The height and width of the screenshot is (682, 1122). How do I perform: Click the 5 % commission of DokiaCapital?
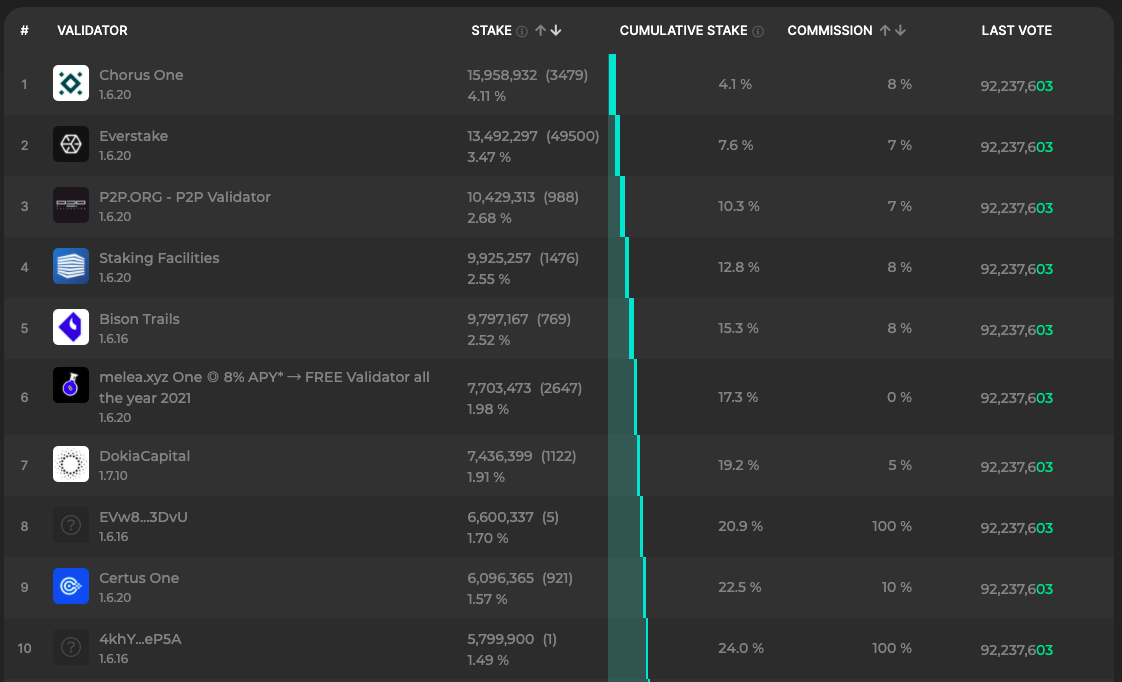click(900, 465)
